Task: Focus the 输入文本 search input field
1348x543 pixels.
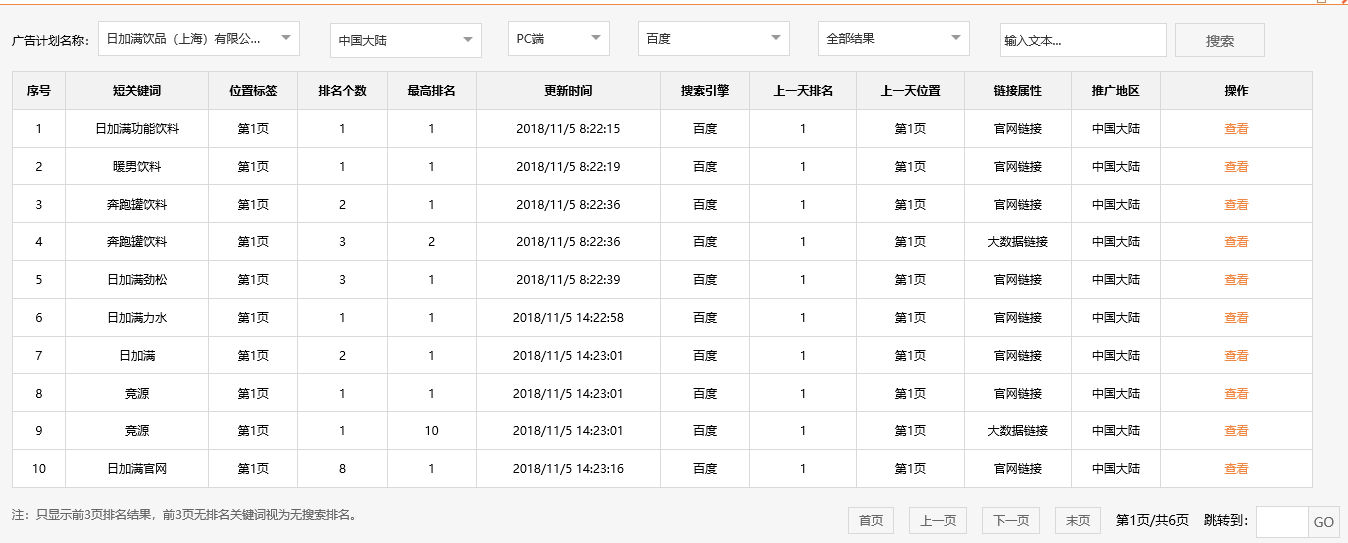Action: tap(1084, 40)
